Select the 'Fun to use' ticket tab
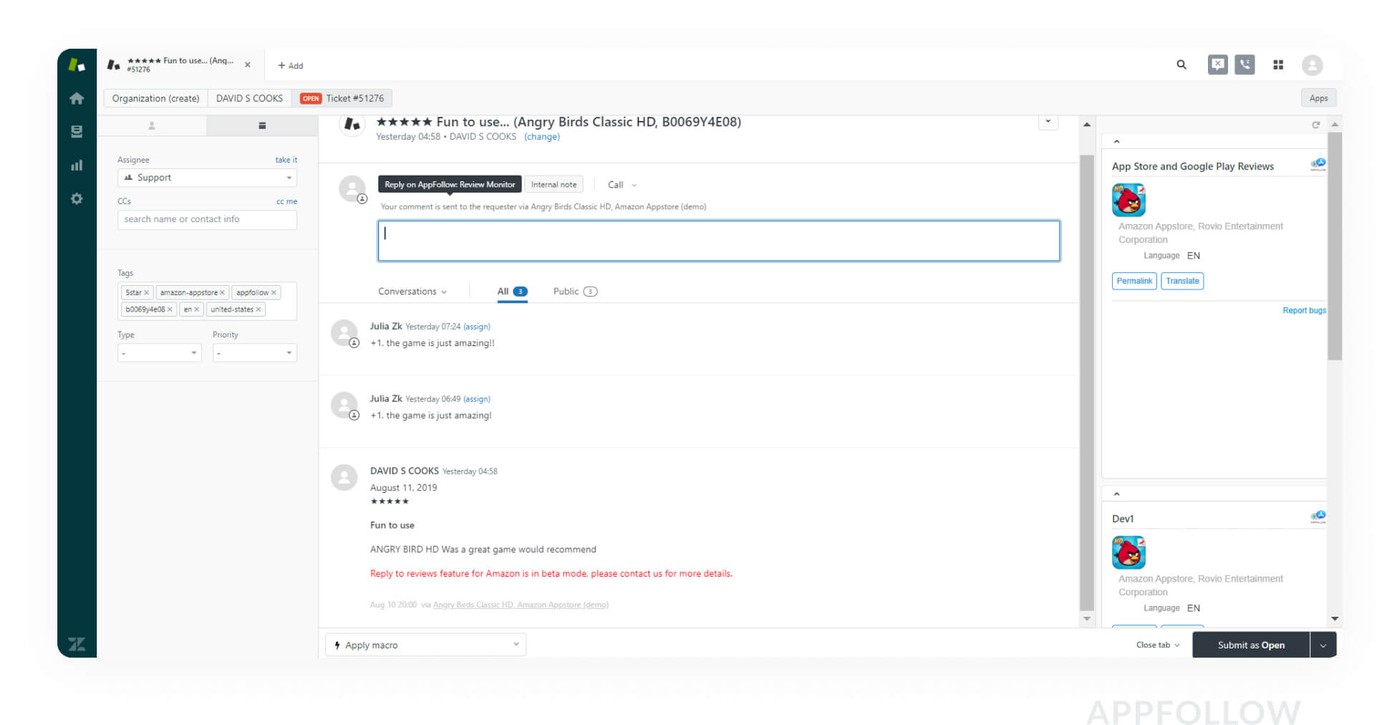The width and height of the screenshot is (1400, 725). [180, 65]
